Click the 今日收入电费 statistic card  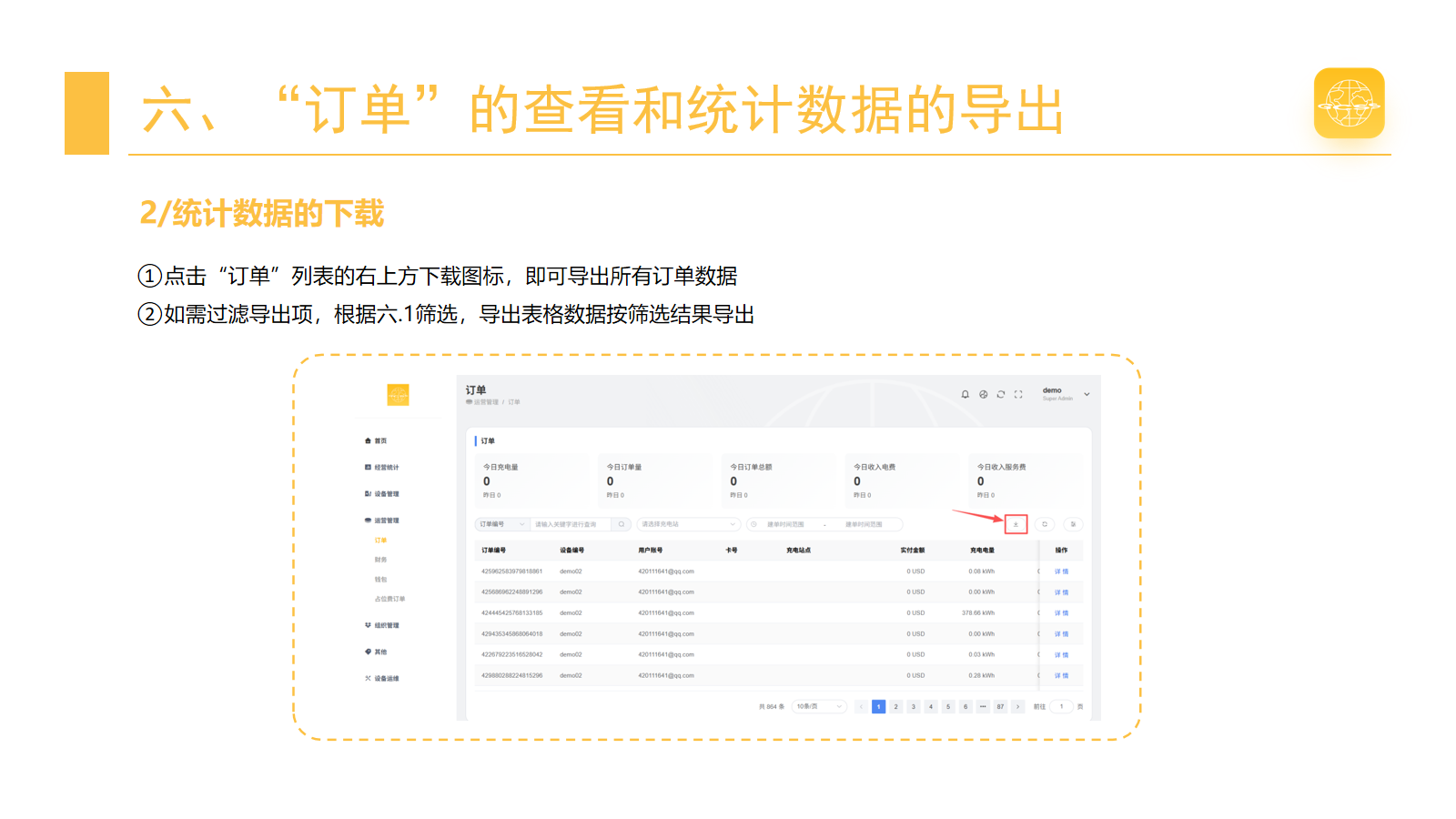coord(904,480)
